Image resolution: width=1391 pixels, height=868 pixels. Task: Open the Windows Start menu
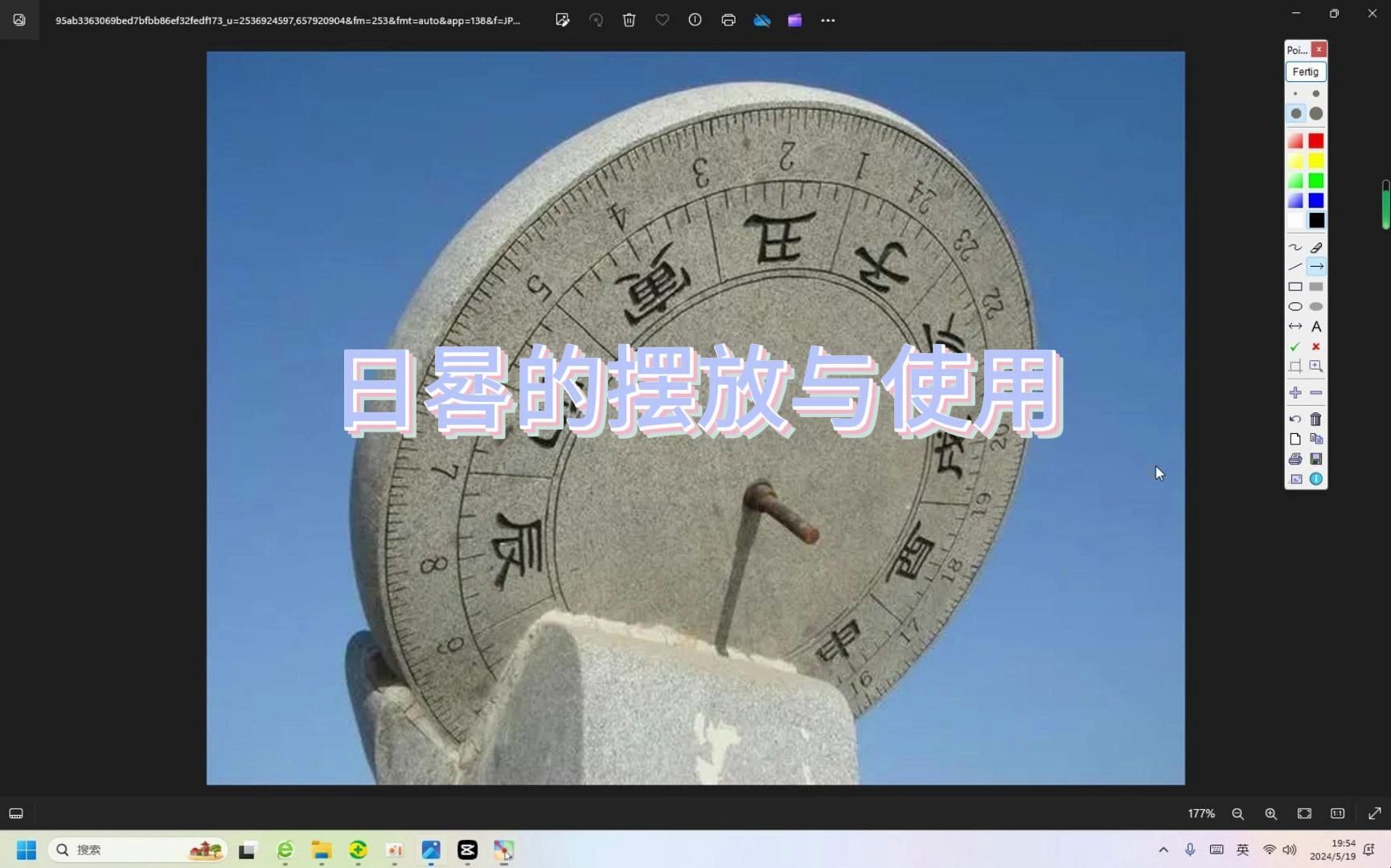[27, 850]
